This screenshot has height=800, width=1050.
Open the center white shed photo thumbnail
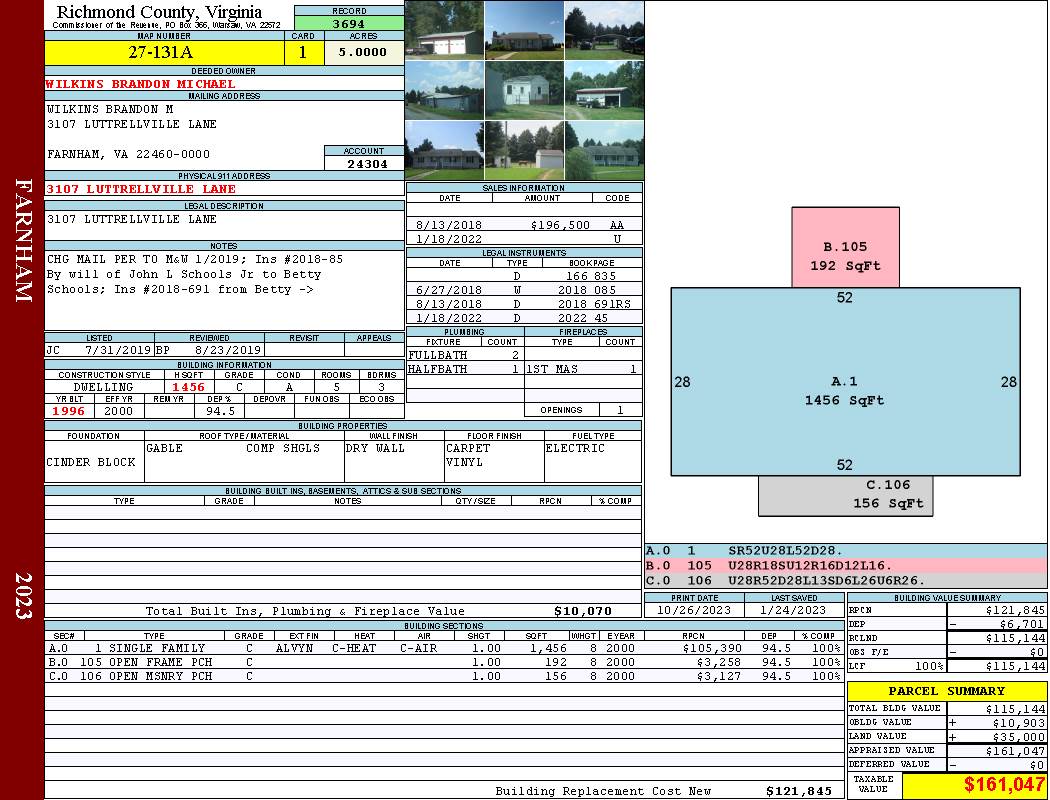tap(524, 90)
